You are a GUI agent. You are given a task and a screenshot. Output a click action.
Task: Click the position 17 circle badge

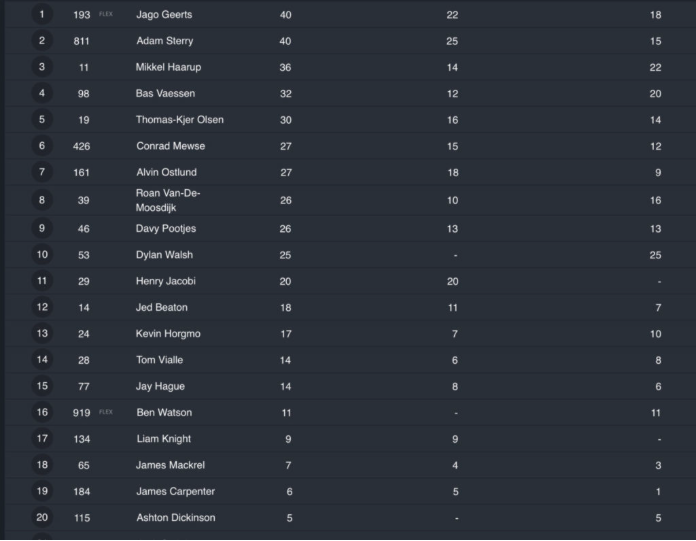[42, 439]
